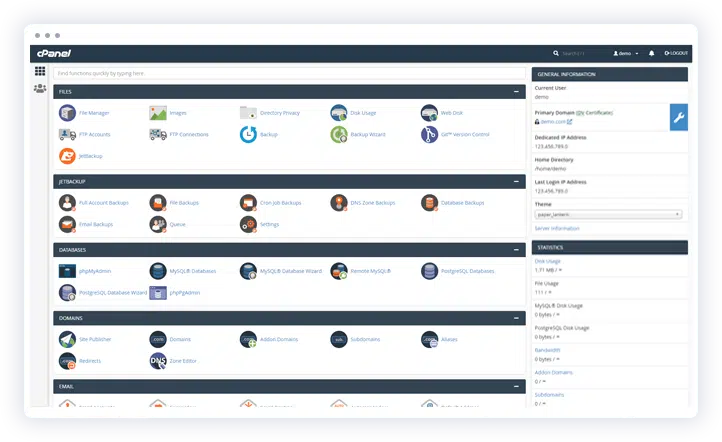The width and height of the screenshot is (722, 442).
Task: Launch phpMyAdmin from Databases
Action: [67, 271]
